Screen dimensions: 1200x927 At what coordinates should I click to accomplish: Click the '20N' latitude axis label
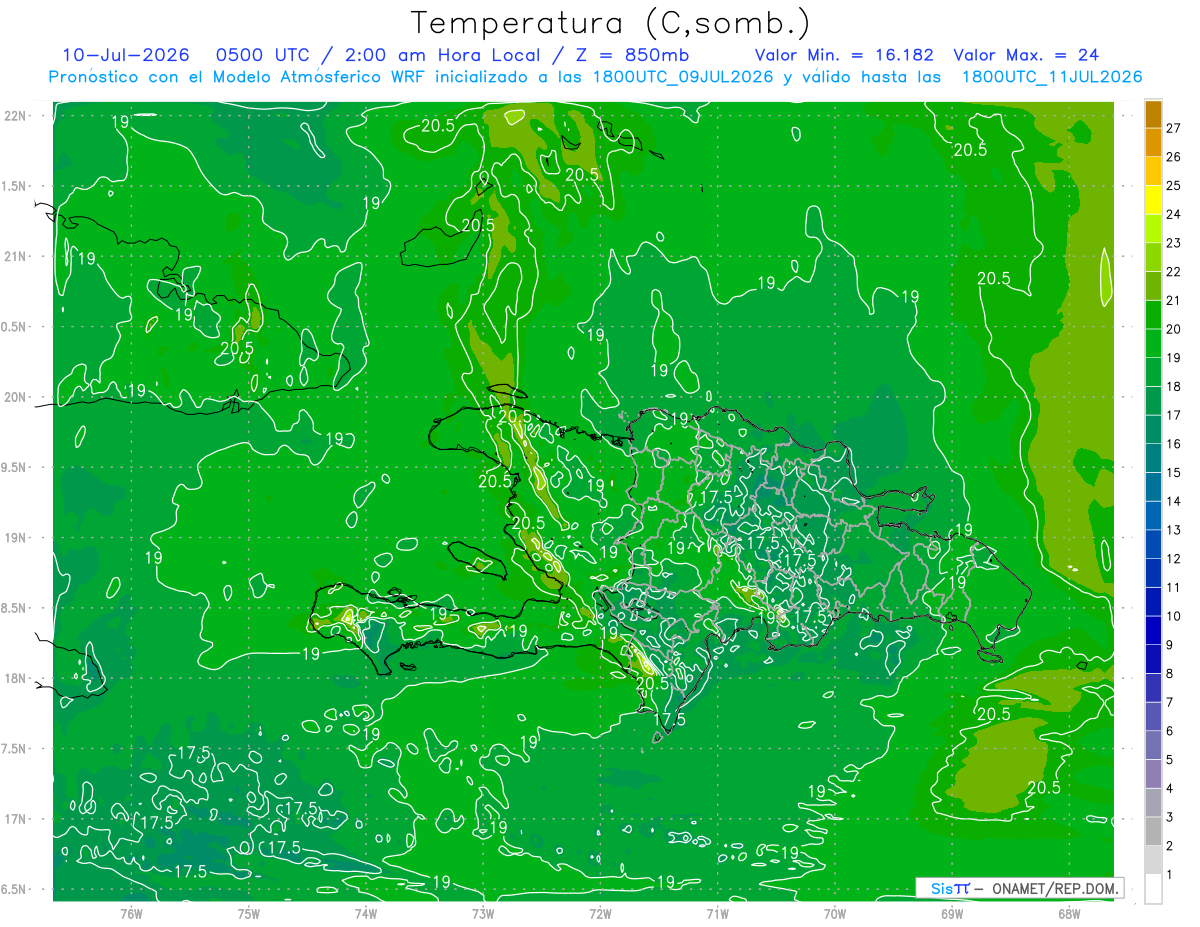point(17,397)
